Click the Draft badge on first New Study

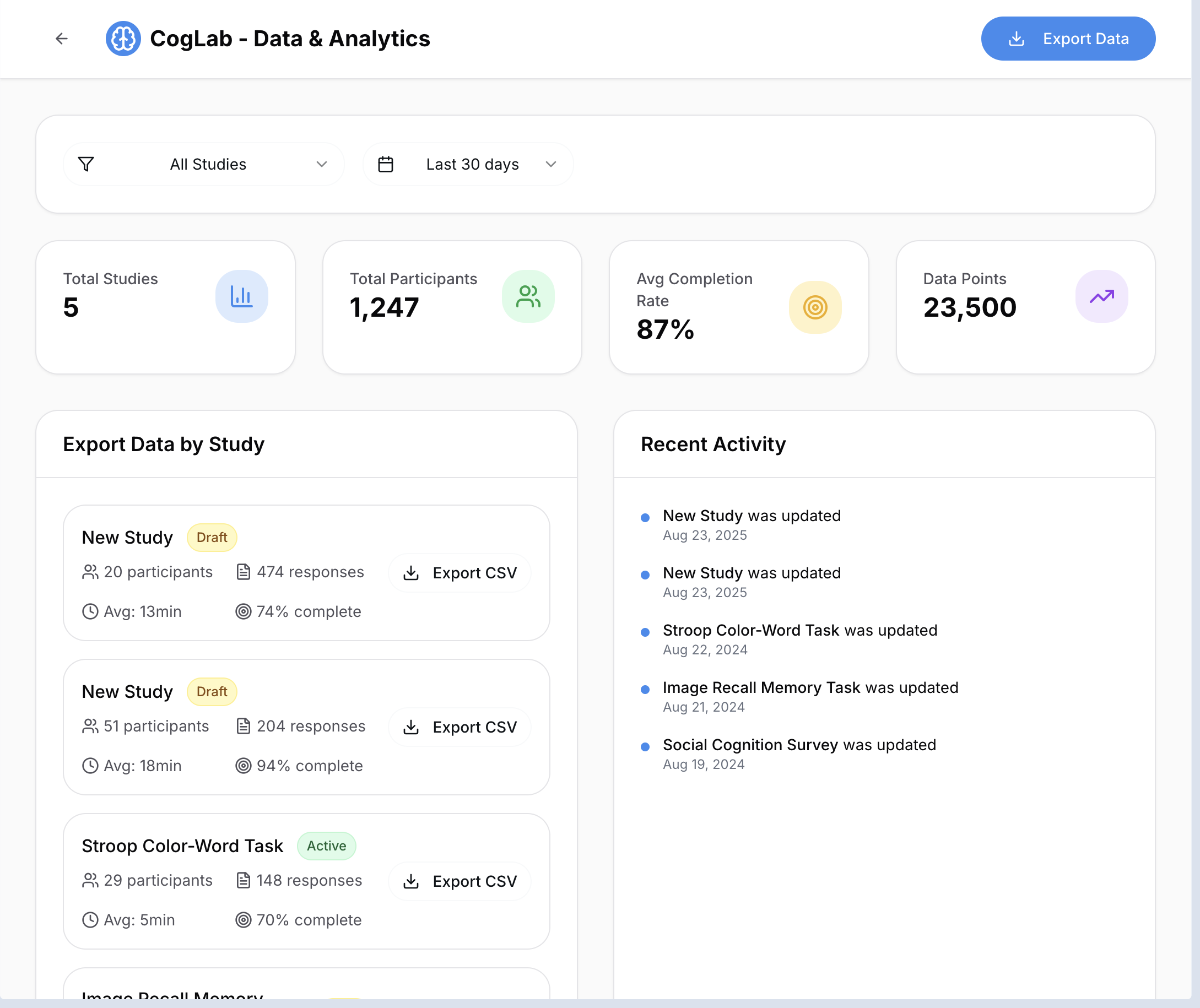[212, 537]
